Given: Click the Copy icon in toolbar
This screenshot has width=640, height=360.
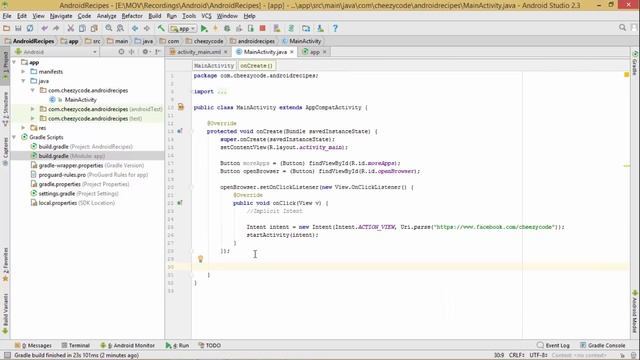Looking at the screenshot, I should point(82,29).
